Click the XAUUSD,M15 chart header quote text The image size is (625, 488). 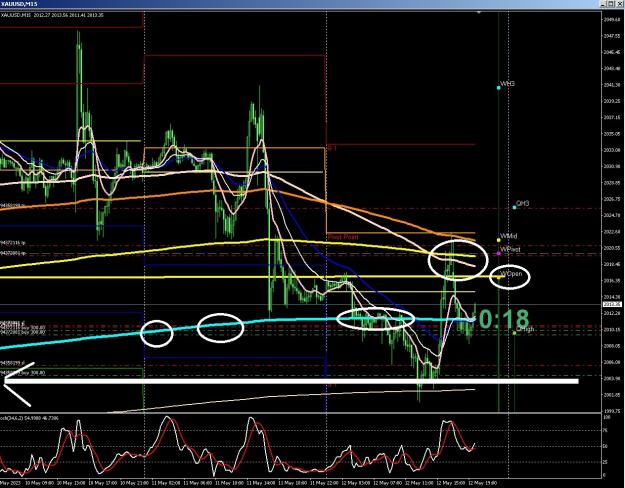[x=52, y=15]
